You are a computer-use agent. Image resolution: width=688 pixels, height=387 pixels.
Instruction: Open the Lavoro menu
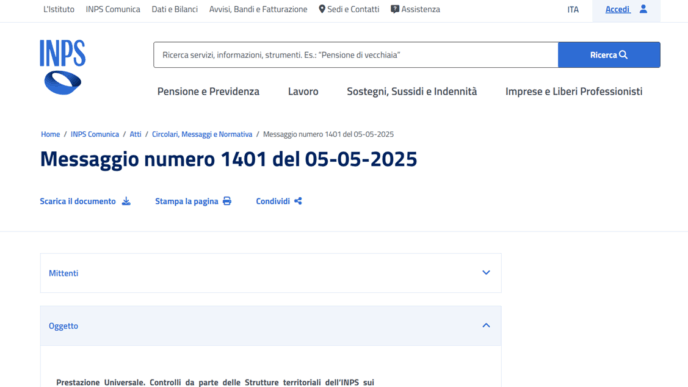303,91
